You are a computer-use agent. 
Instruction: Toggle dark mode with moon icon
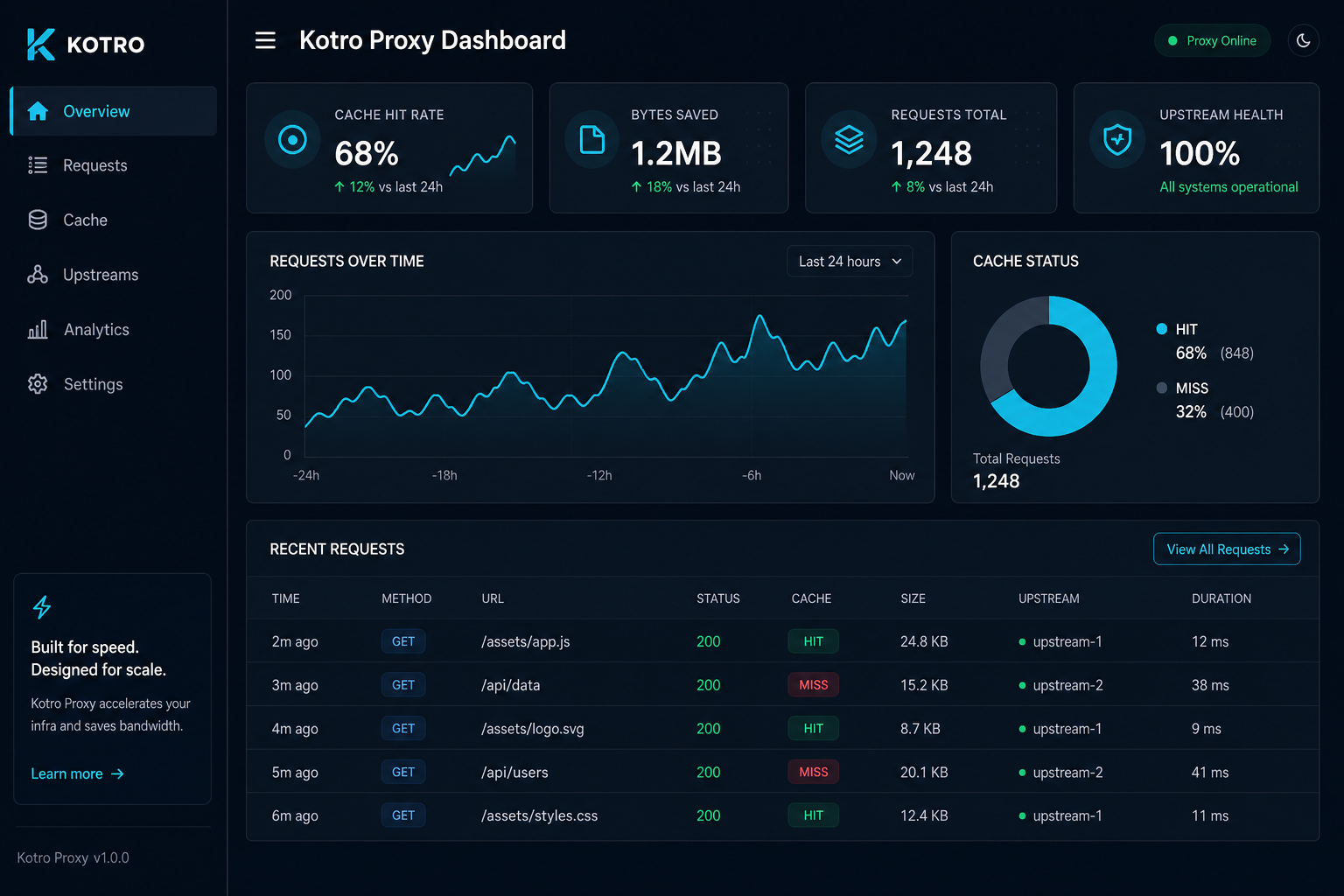1303,40
